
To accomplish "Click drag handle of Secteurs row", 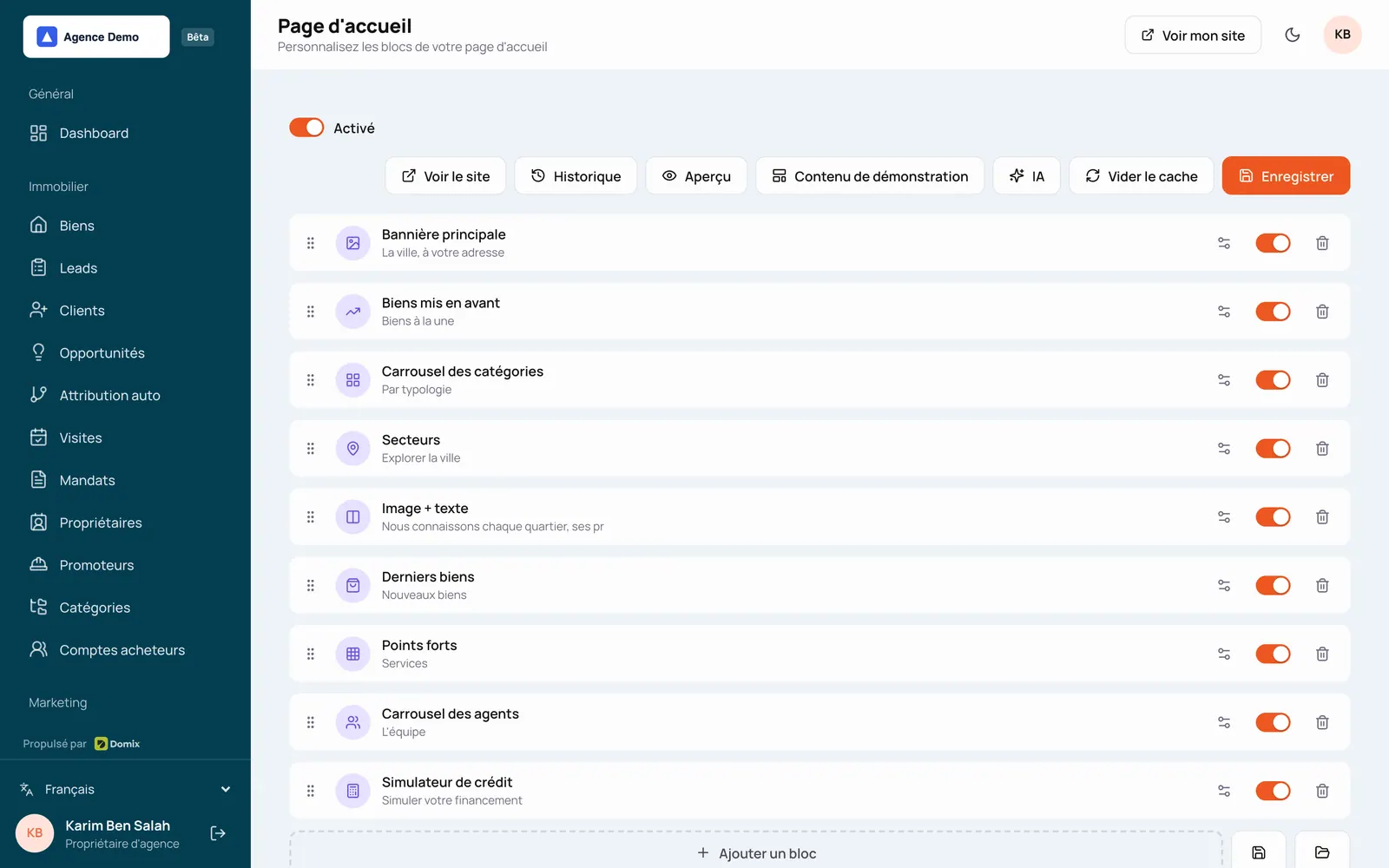I will (311, 449).
